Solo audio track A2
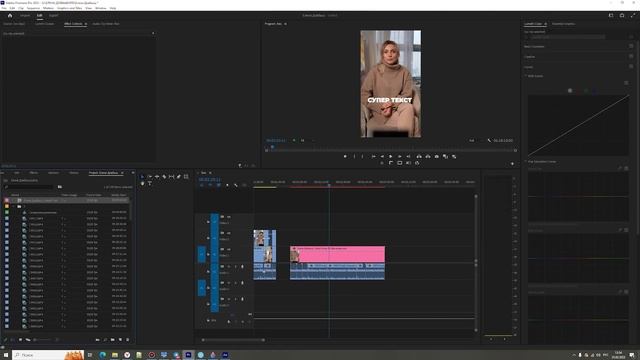640x360 pixels. coord(236,283)
